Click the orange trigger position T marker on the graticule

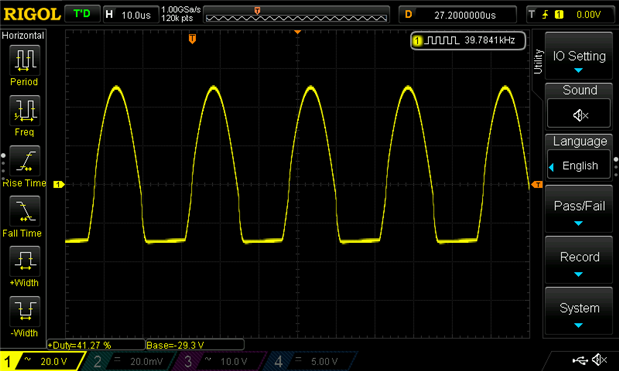192,39
